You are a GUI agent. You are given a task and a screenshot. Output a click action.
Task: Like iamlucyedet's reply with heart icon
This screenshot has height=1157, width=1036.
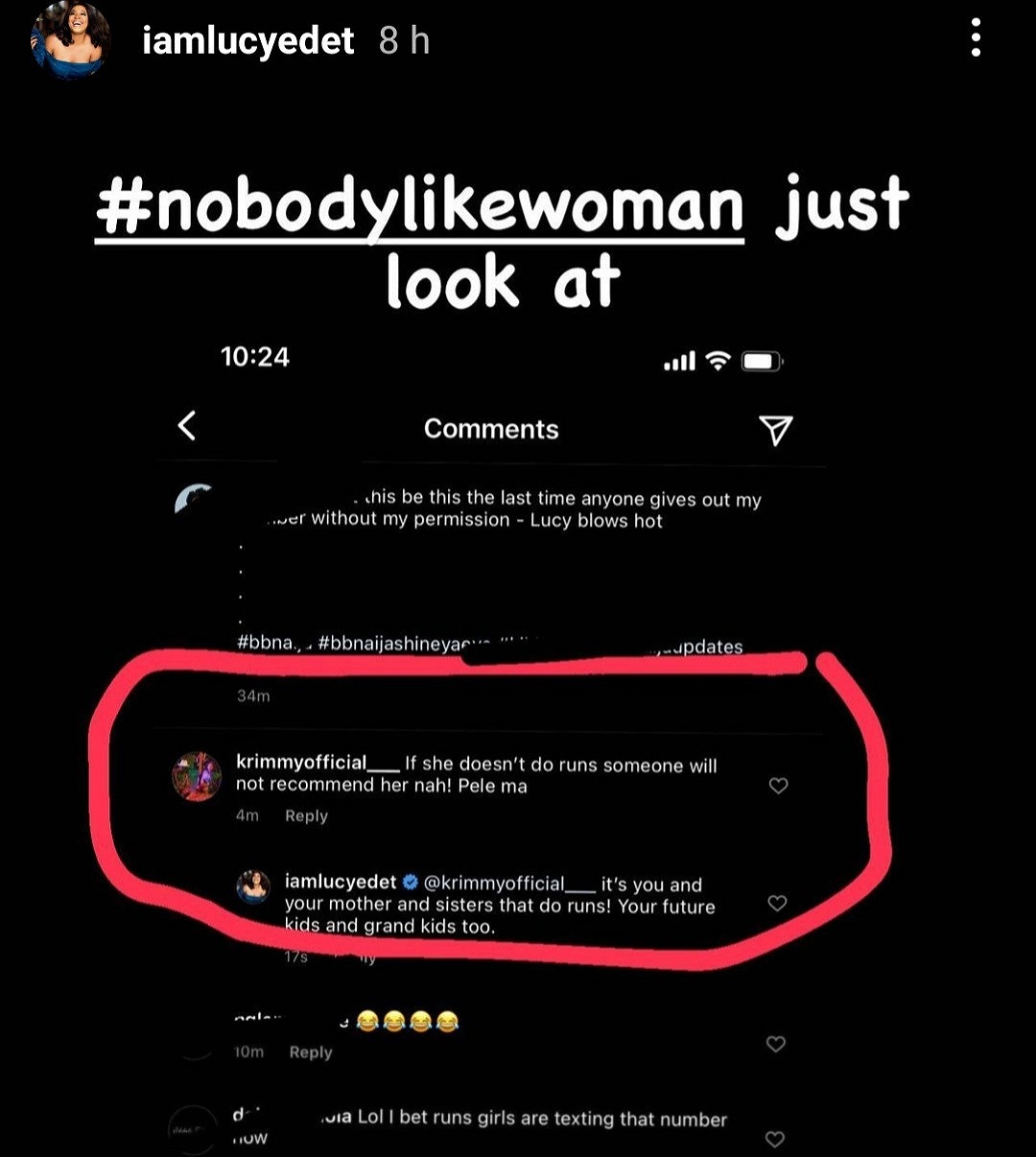pyautogui.click(x=778, y=903)
